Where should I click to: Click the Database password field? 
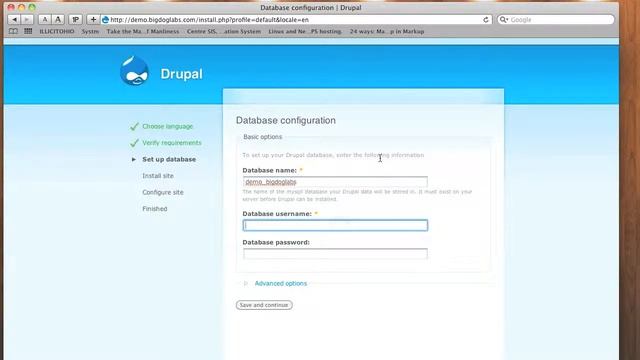point(335,253)
